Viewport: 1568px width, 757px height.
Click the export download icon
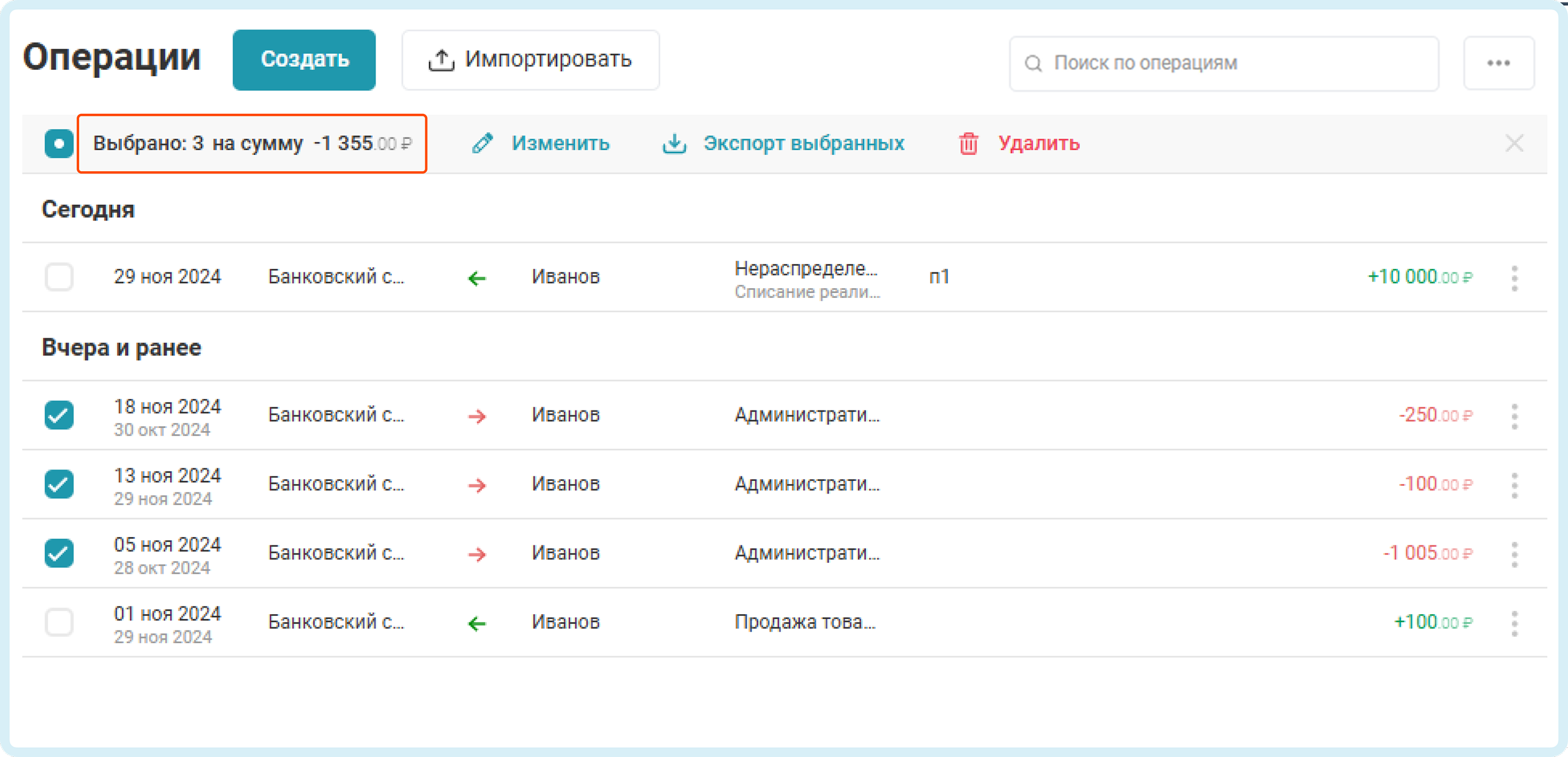click(x=674, y=143)
